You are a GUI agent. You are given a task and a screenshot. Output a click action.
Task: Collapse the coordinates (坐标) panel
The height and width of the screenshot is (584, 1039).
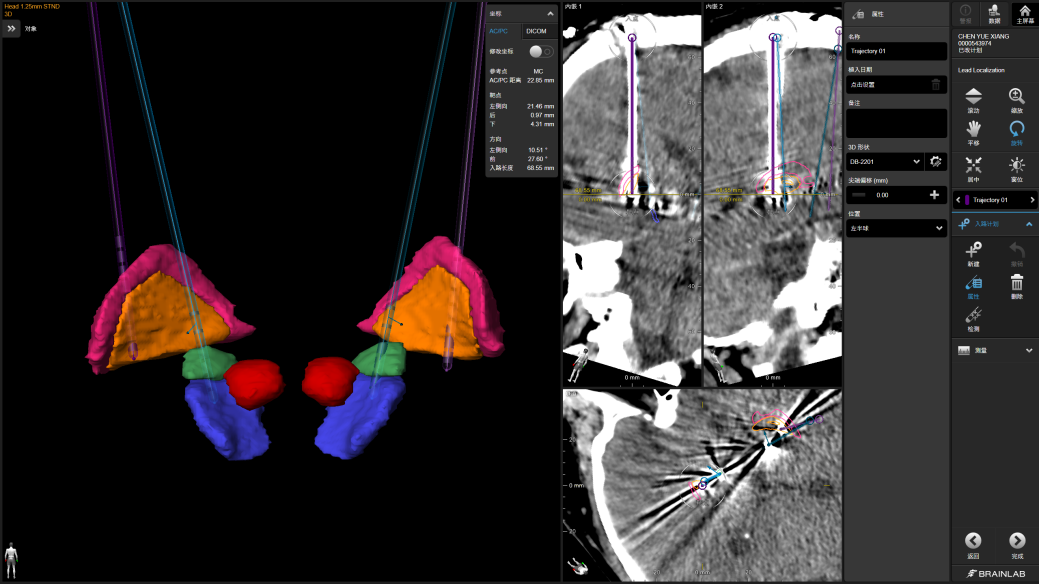[550, 14]
